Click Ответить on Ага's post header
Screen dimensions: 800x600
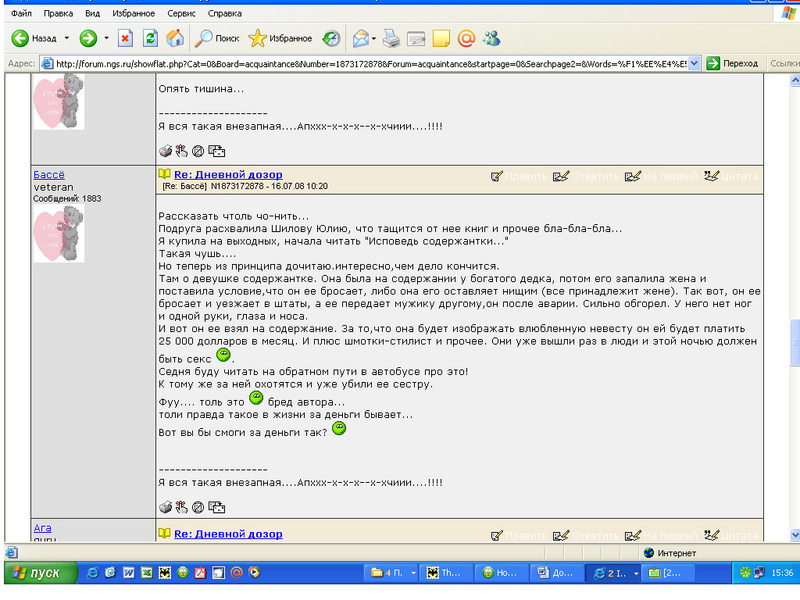pyautogui.click(x=586, y=536)
